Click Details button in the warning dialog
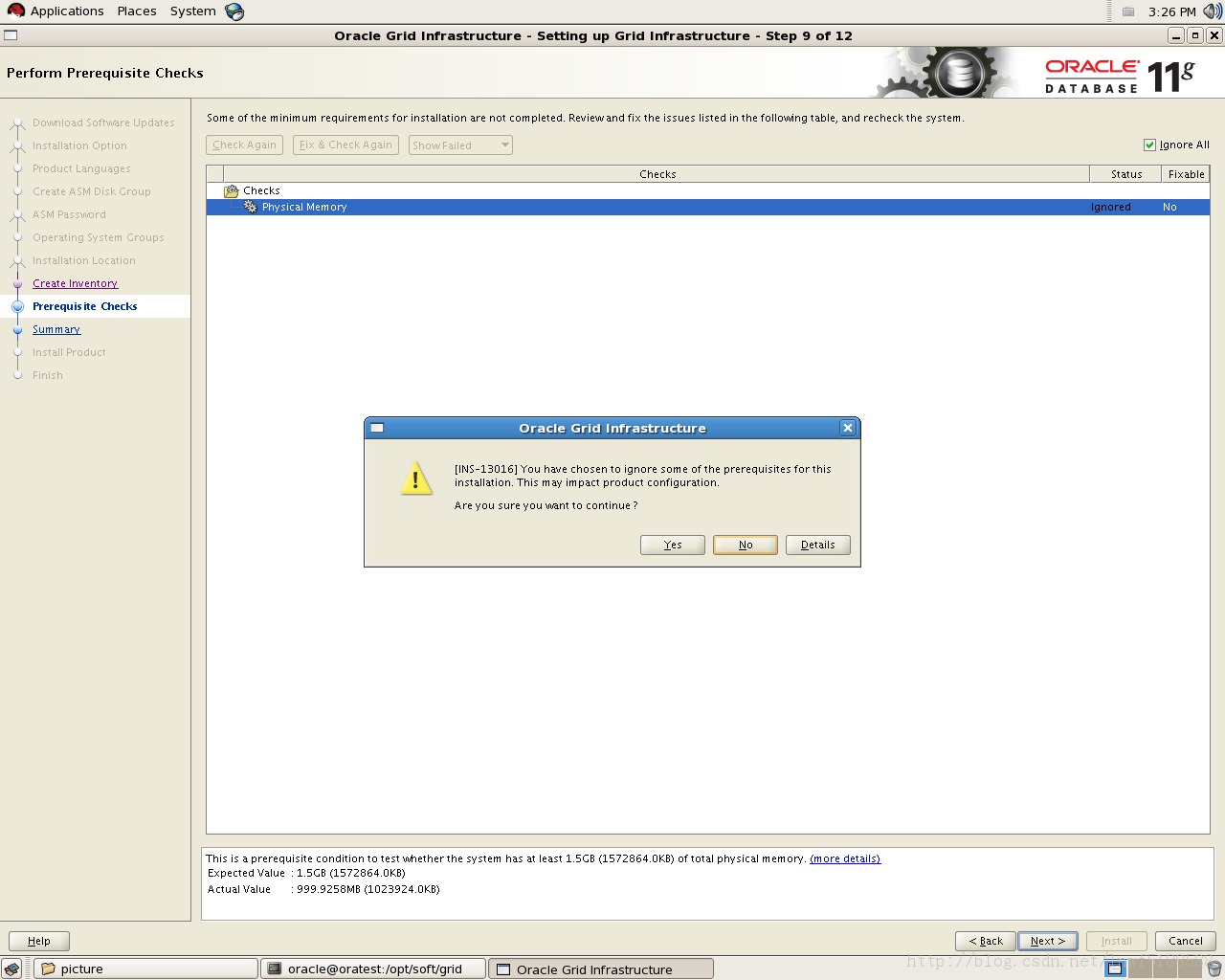1225x980 pixels. [x=818, y=545]
